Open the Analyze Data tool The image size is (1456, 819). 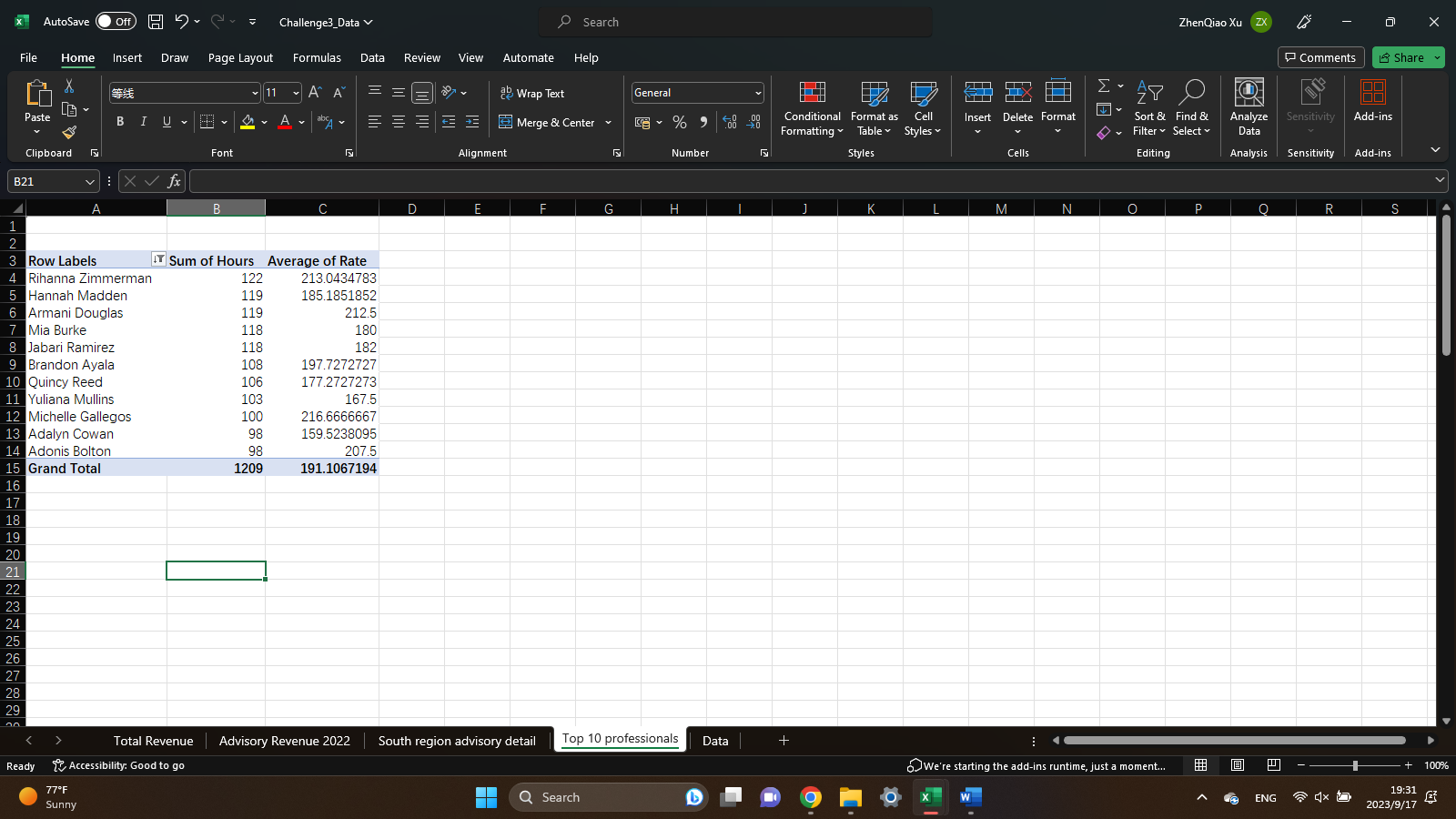(1249, 108)
